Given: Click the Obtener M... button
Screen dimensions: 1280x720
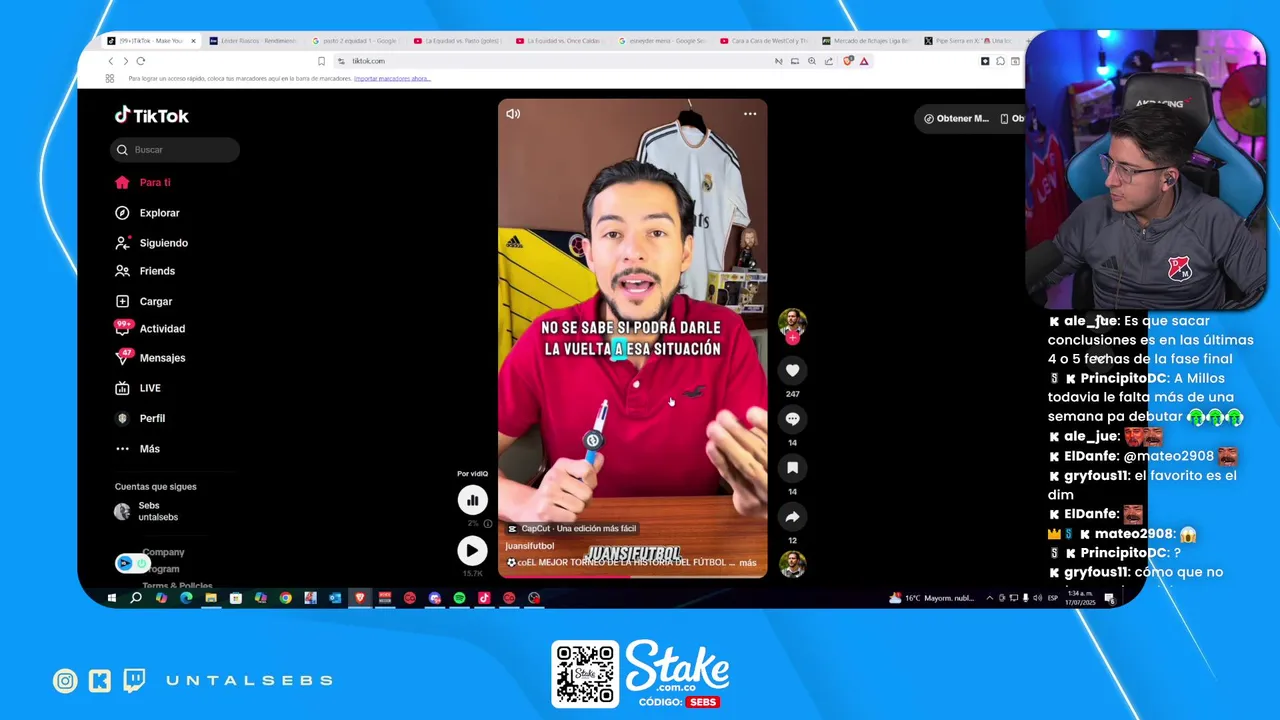Looking at the screenshot, I should click(x=956, y=119).
